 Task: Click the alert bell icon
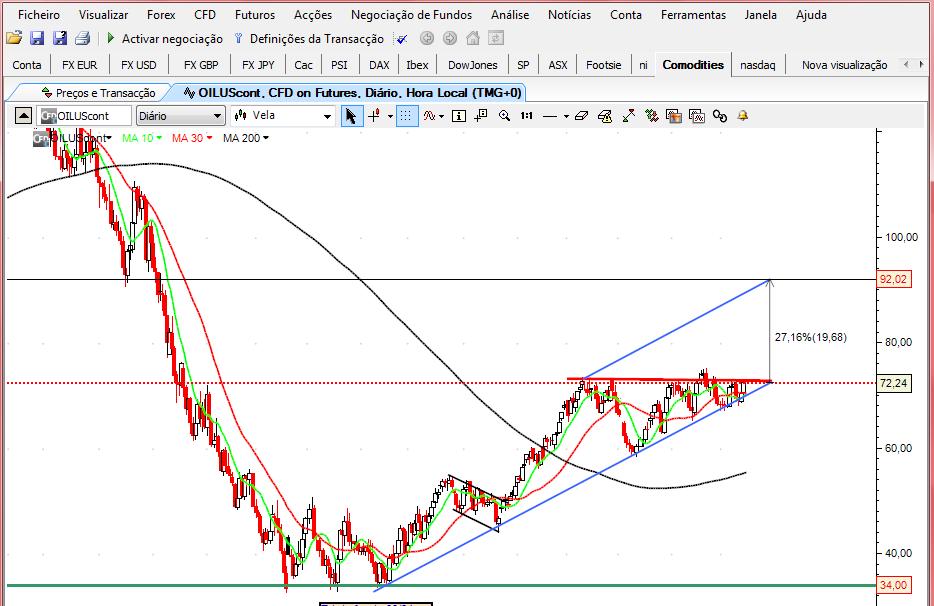[x=743, y=116]
